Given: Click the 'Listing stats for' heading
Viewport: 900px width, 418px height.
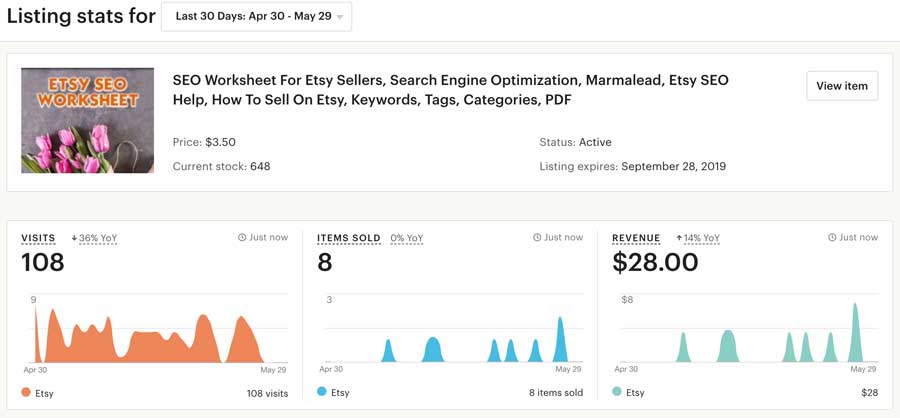Looking at the screenshot, I should (81, 16).
